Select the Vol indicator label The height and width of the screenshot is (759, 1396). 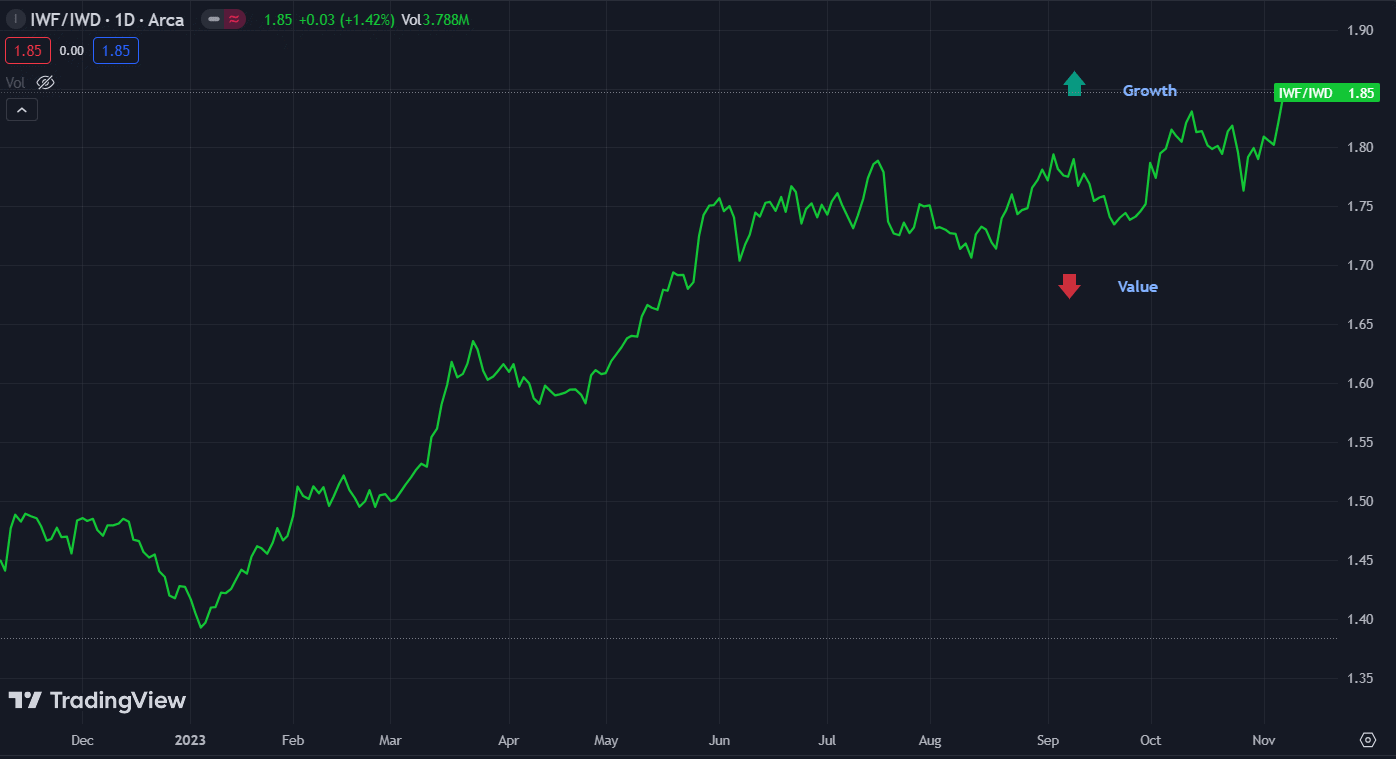pos(16,83)
